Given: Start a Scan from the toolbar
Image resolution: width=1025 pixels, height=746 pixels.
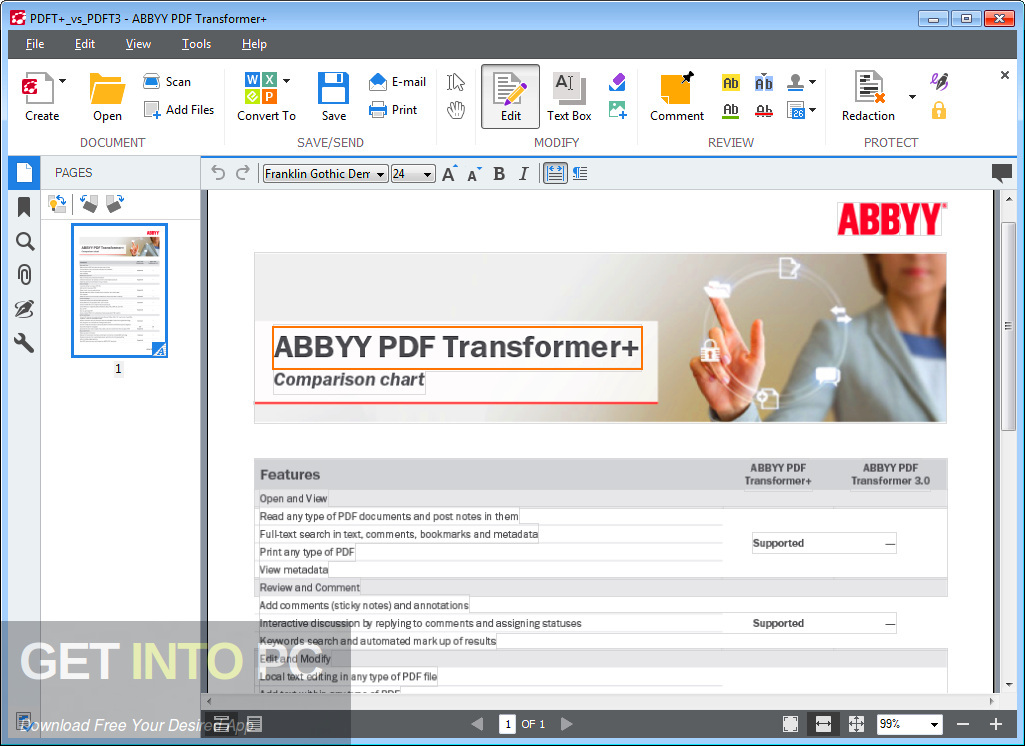Looking at the screenshot, I should 167,81.
